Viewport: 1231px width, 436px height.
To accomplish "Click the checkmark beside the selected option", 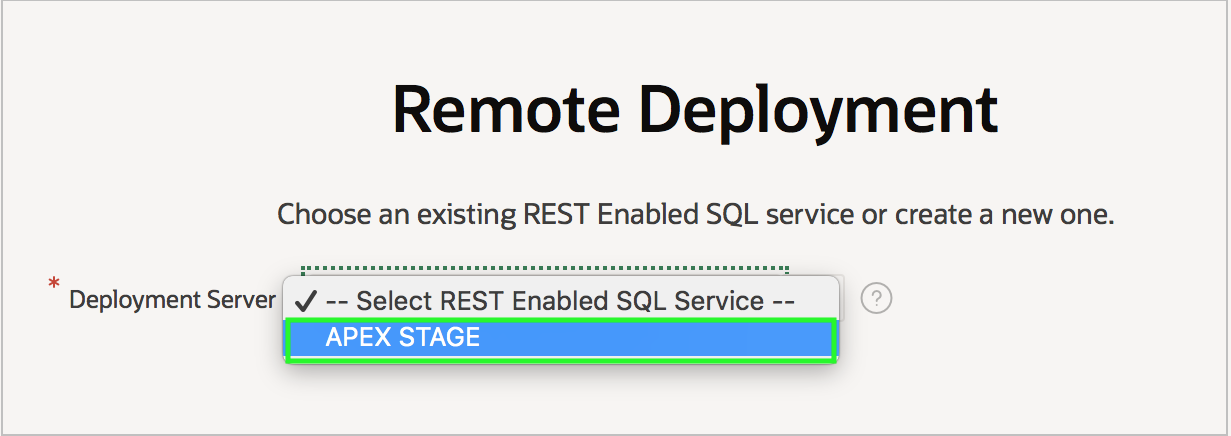I will coord(307,300).
